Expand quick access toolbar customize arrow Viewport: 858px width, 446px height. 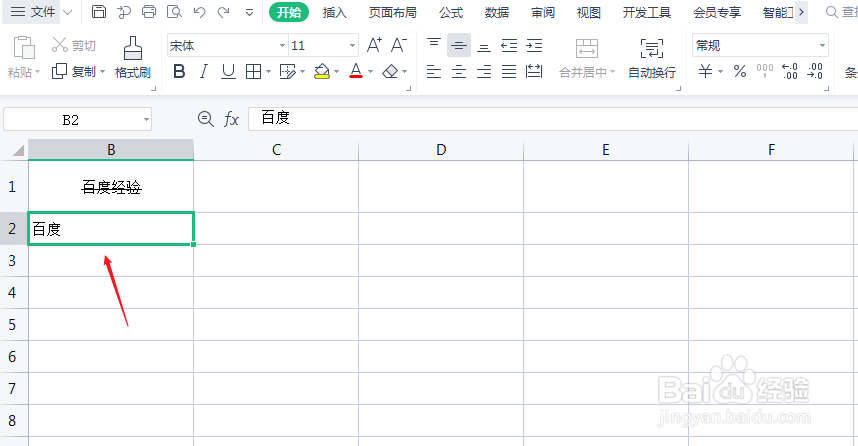click(x=249, y=12)
